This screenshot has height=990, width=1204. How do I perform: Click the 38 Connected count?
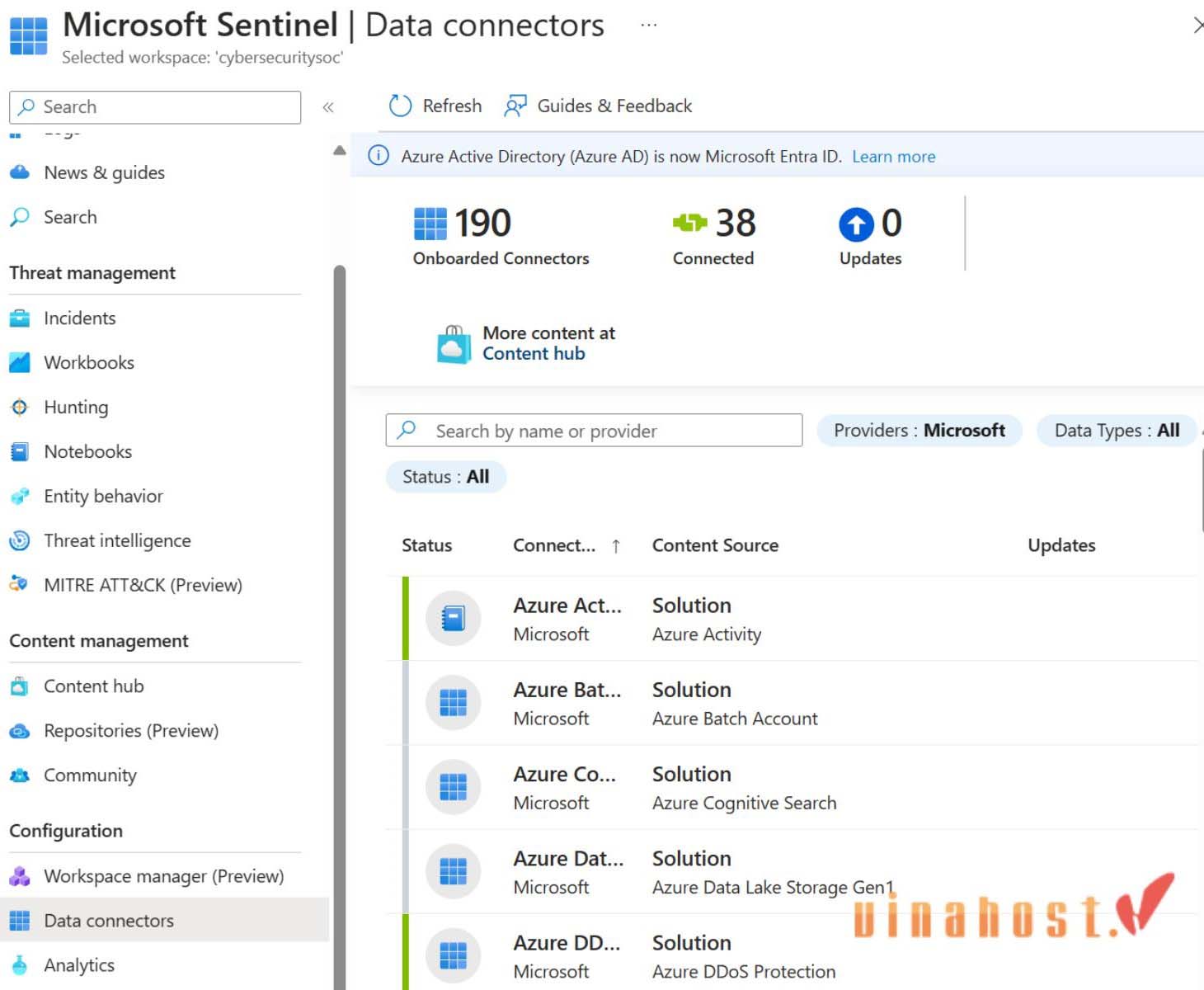(x=736, y=223)
